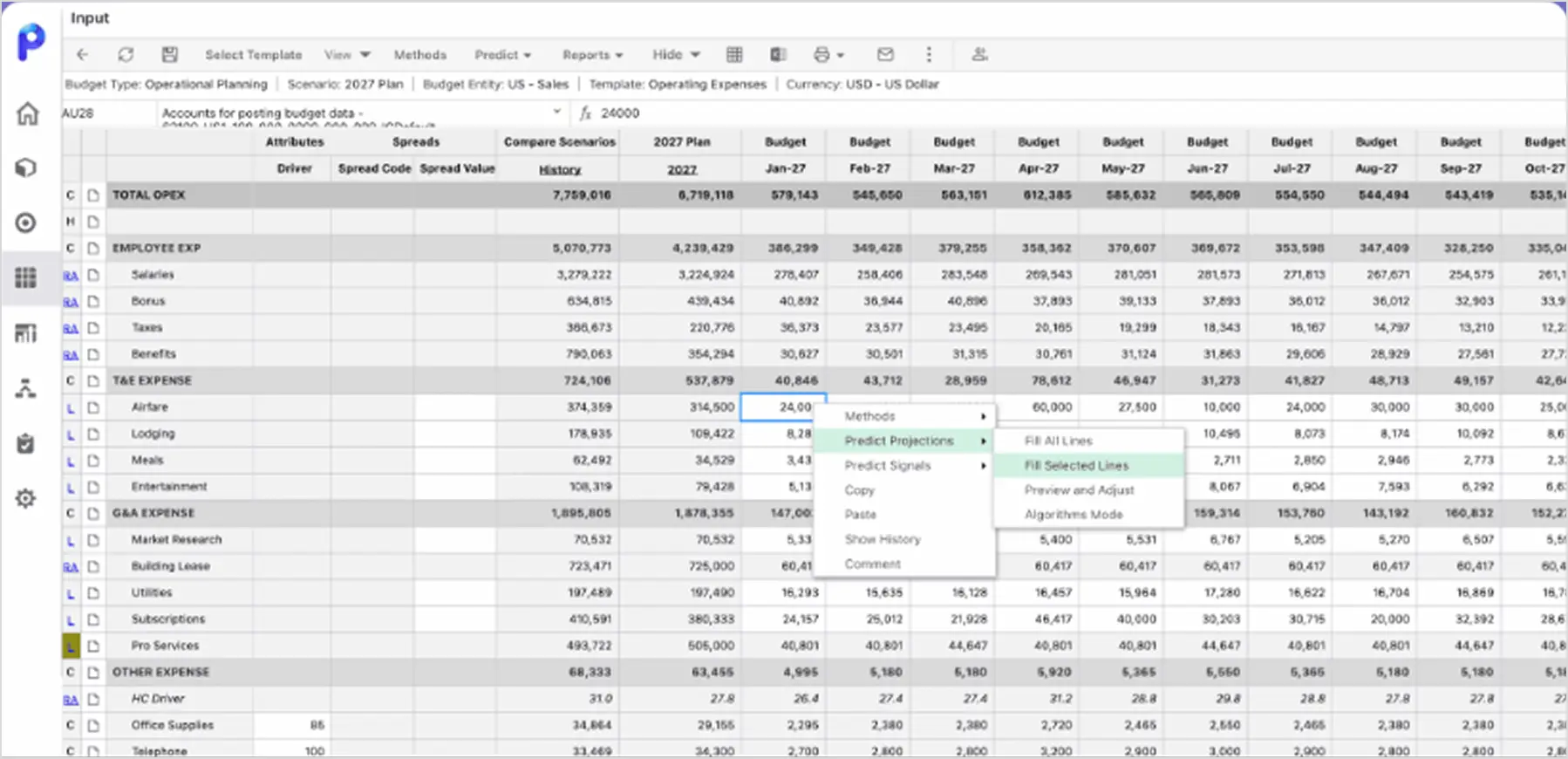
Task: Click the email envelope icon
Action: pyautogui.click(x=885, y=54)
